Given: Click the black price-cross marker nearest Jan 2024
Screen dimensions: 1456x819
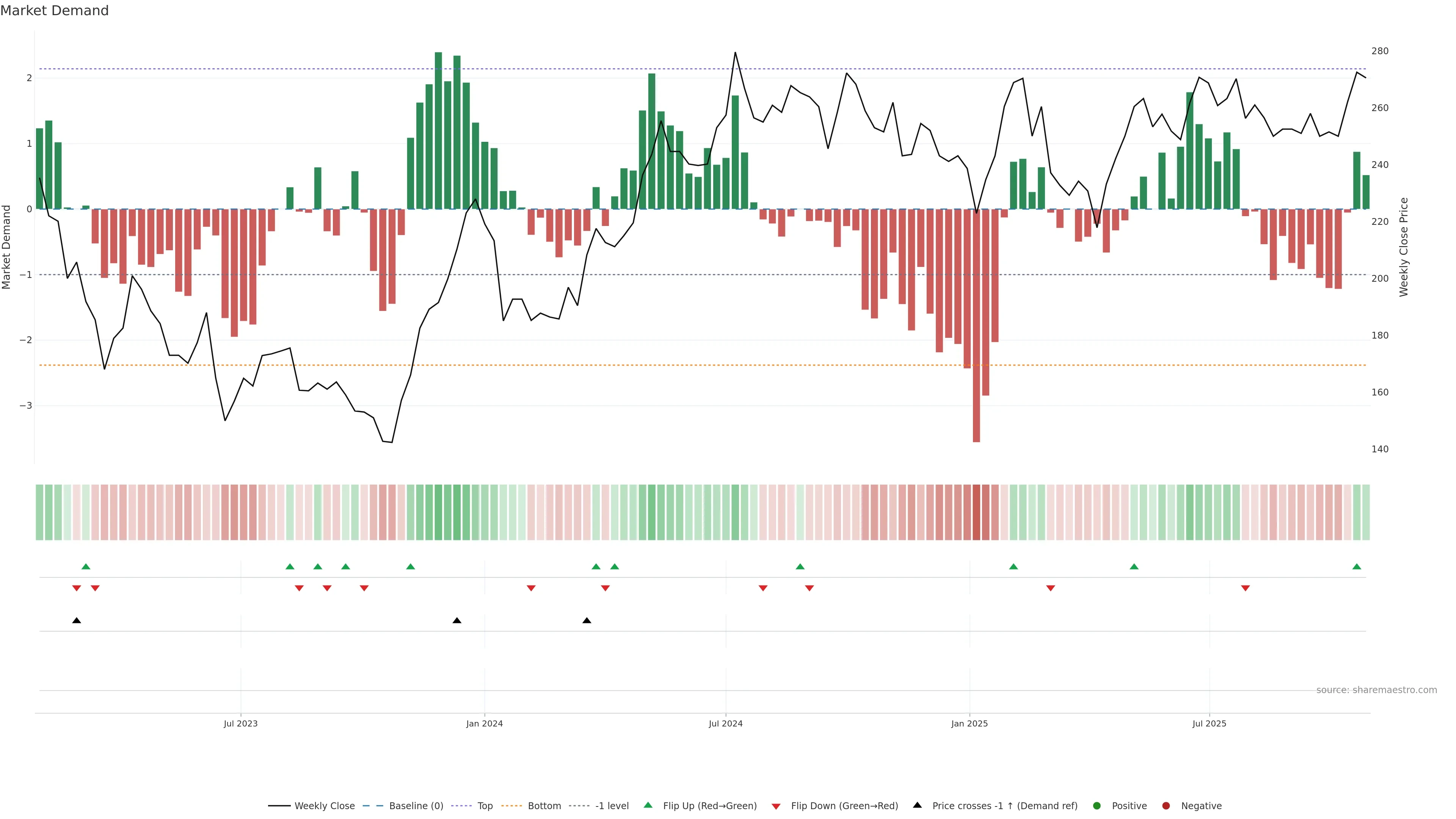Looking at the screenshot, I should pyautogui.click(x=457, y=621).
